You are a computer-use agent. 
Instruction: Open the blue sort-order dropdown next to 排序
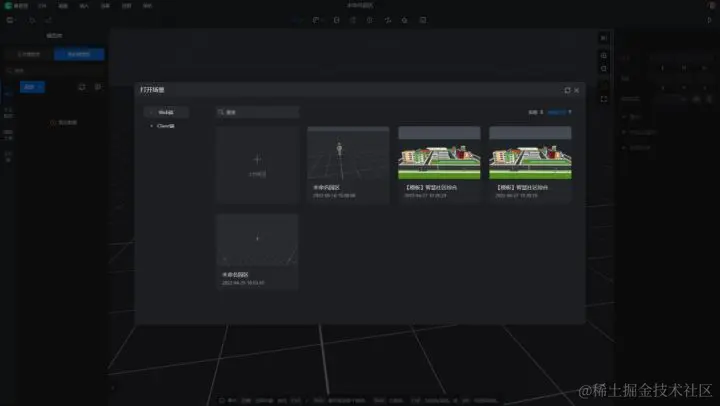(559, 112)
